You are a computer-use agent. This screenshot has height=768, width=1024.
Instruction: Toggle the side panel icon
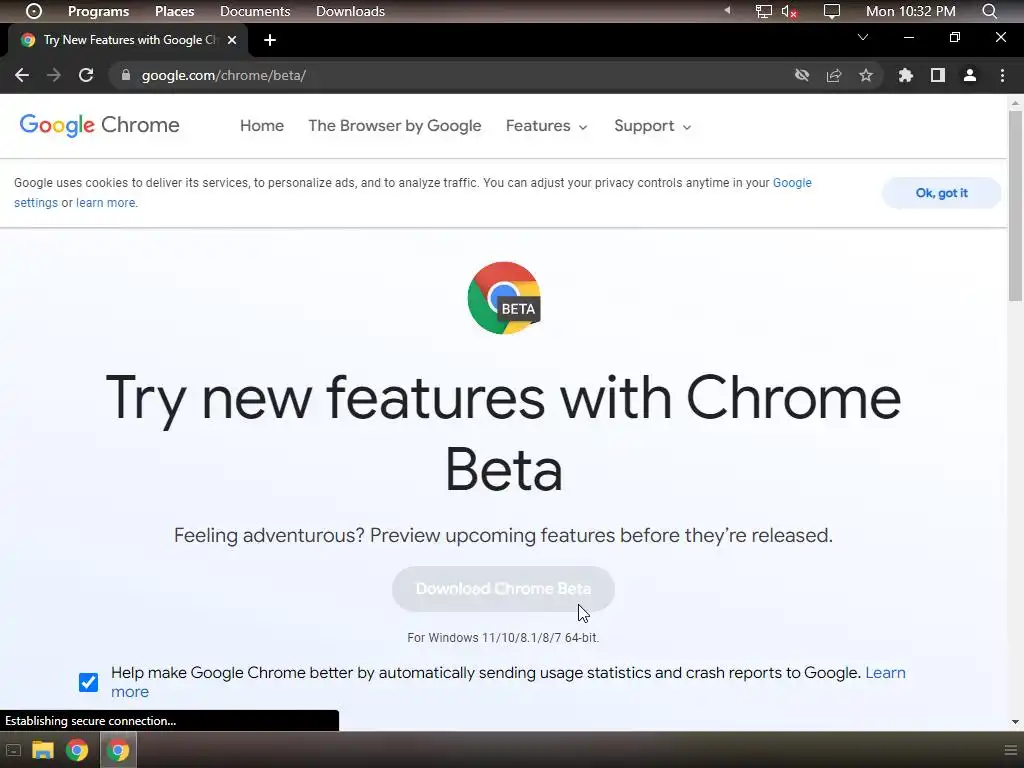click(938, 75)
